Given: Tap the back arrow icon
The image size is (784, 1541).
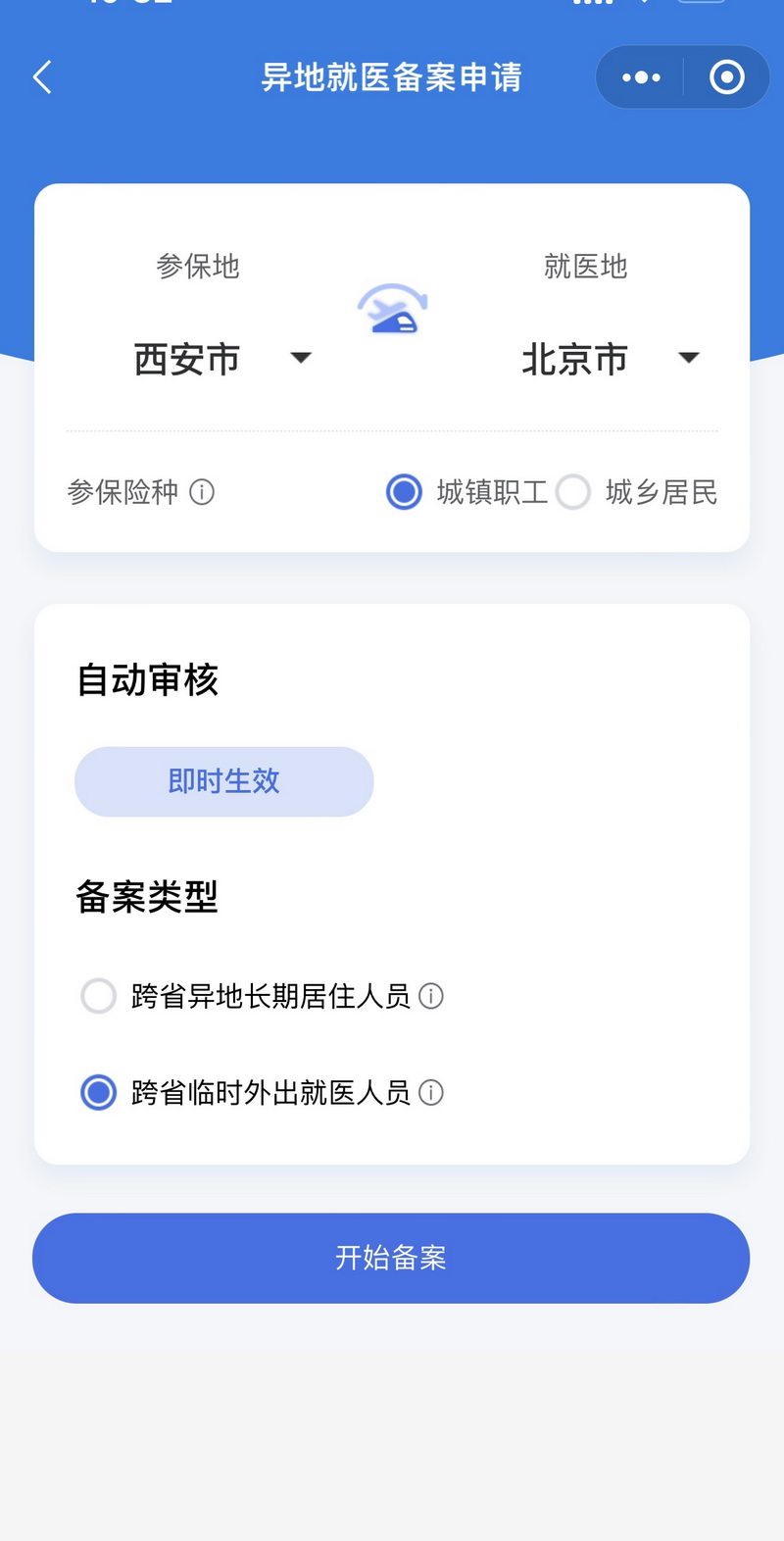Looking at the screenshot, I should tap(42, 77).
